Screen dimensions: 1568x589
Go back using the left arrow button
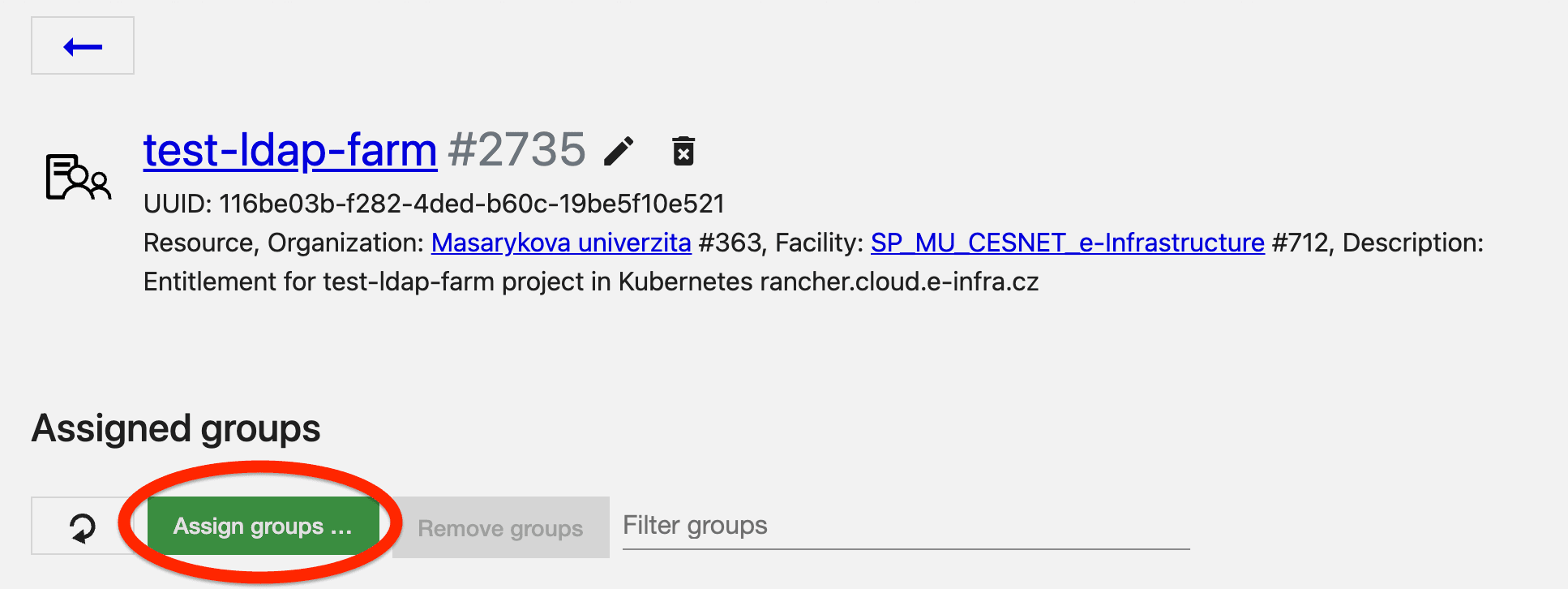pyautogui.click(x=83, y=46)
